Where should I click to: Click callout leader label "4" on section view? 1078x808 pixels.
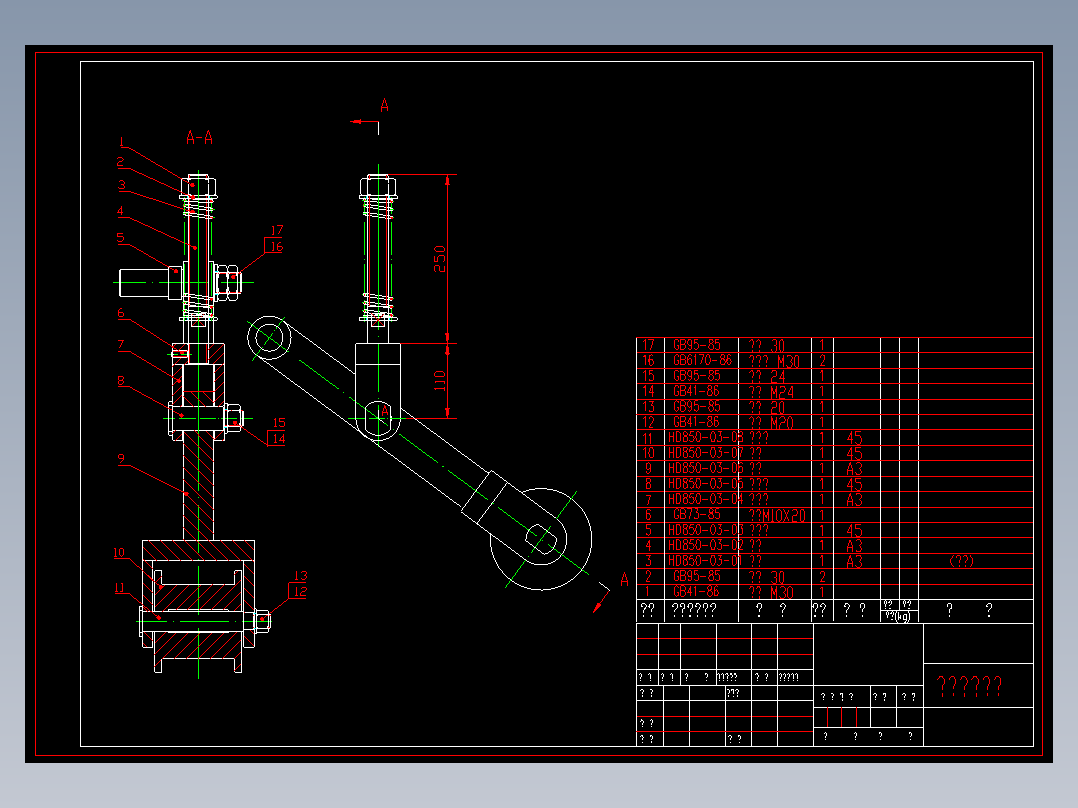(120, 211)
